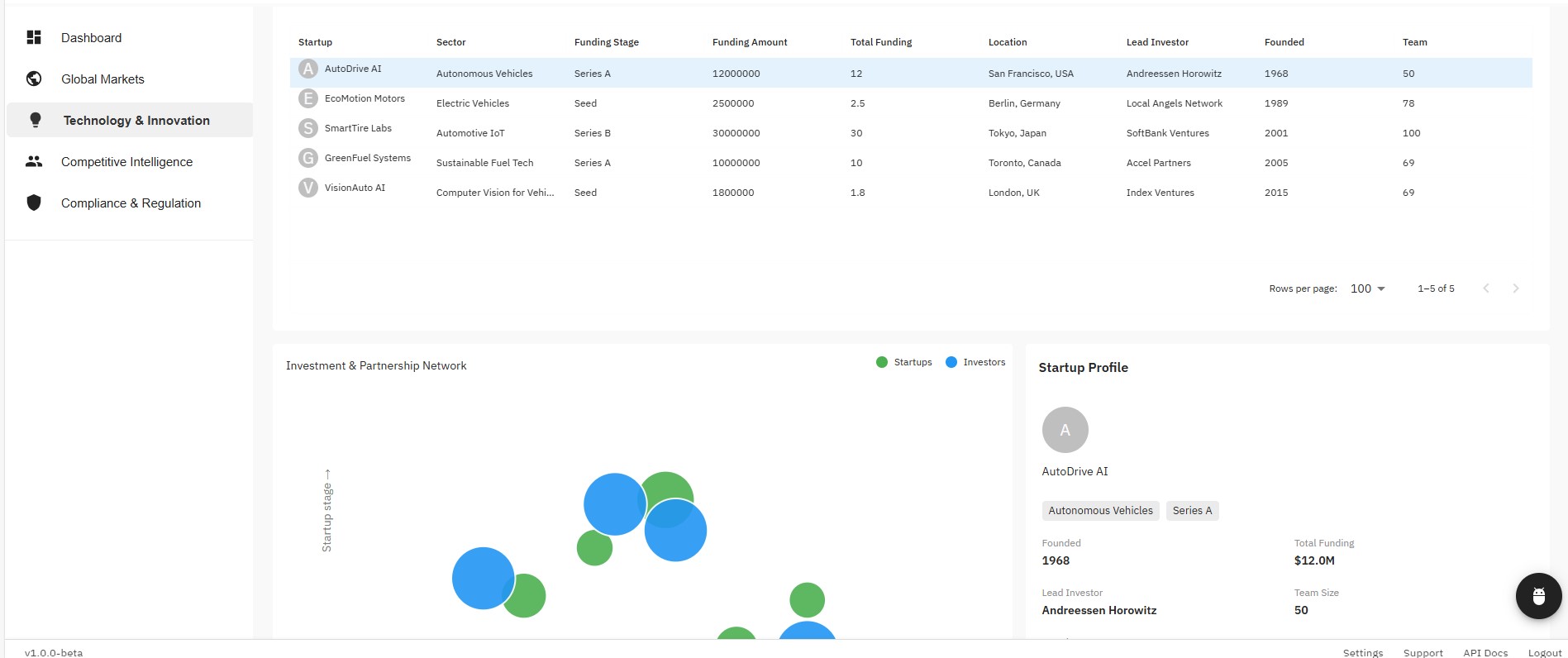Toggle Investors series in chart legend
The image size is (1568, 658).
[975, 362]
